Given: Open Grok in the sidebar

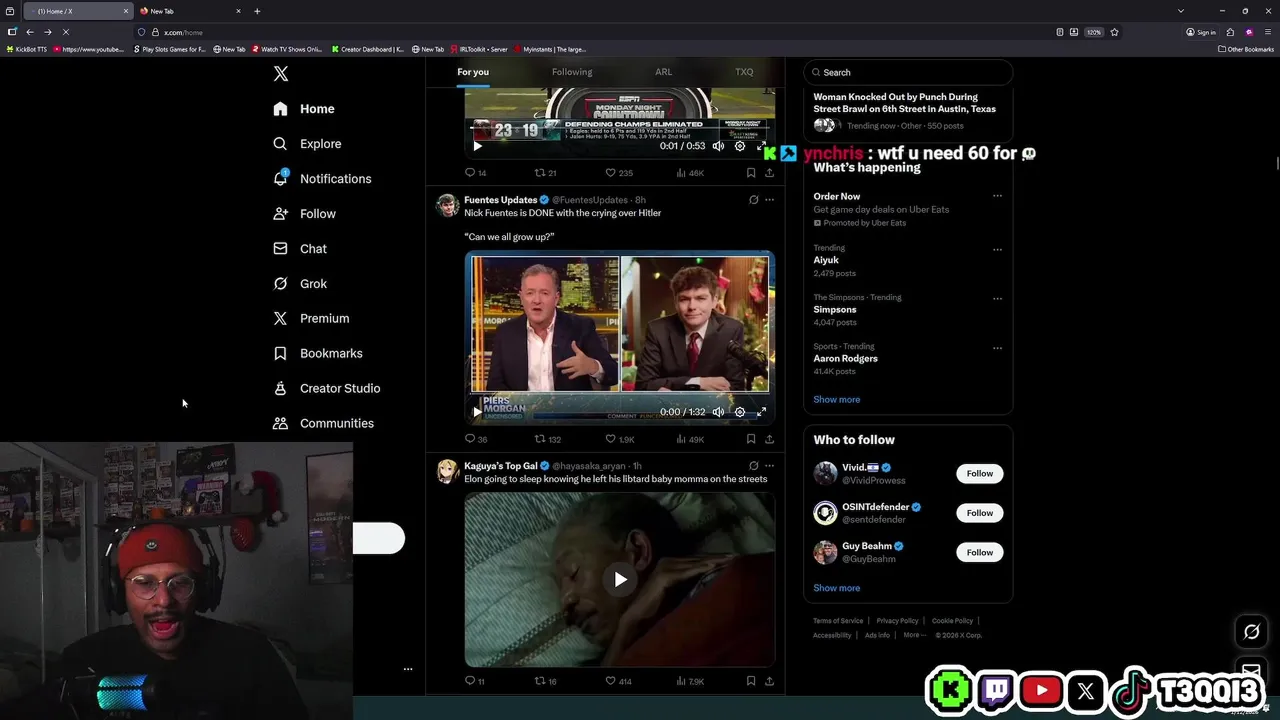Looking at the screenshot, I should click(300, 284).
